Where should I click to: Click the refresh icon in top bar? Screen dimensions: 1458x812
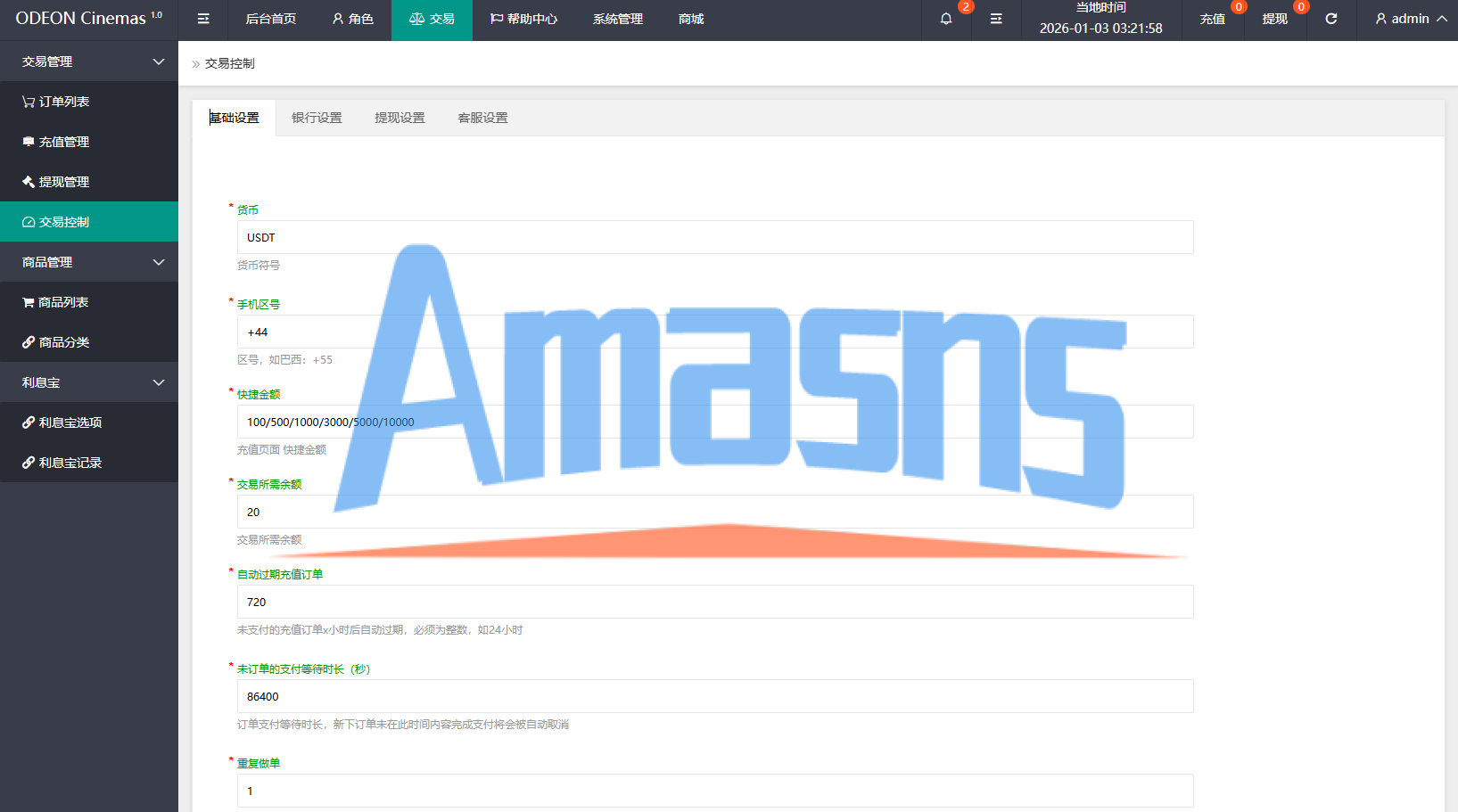click(1331, 19)
